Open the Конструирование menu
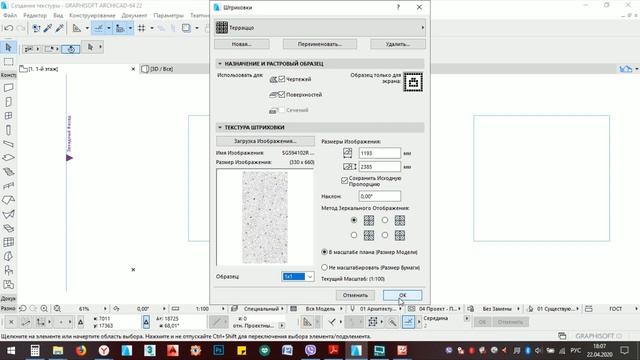The width and height of the screenshot is (640, 360). pos(92,16)
